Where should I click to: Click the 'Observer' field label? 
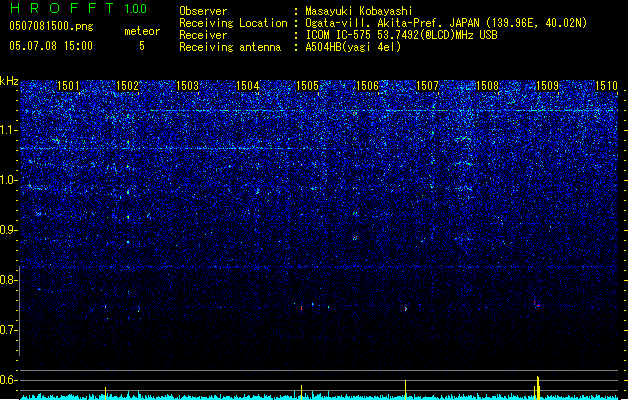pyautogui.click(x=203, y=11)
